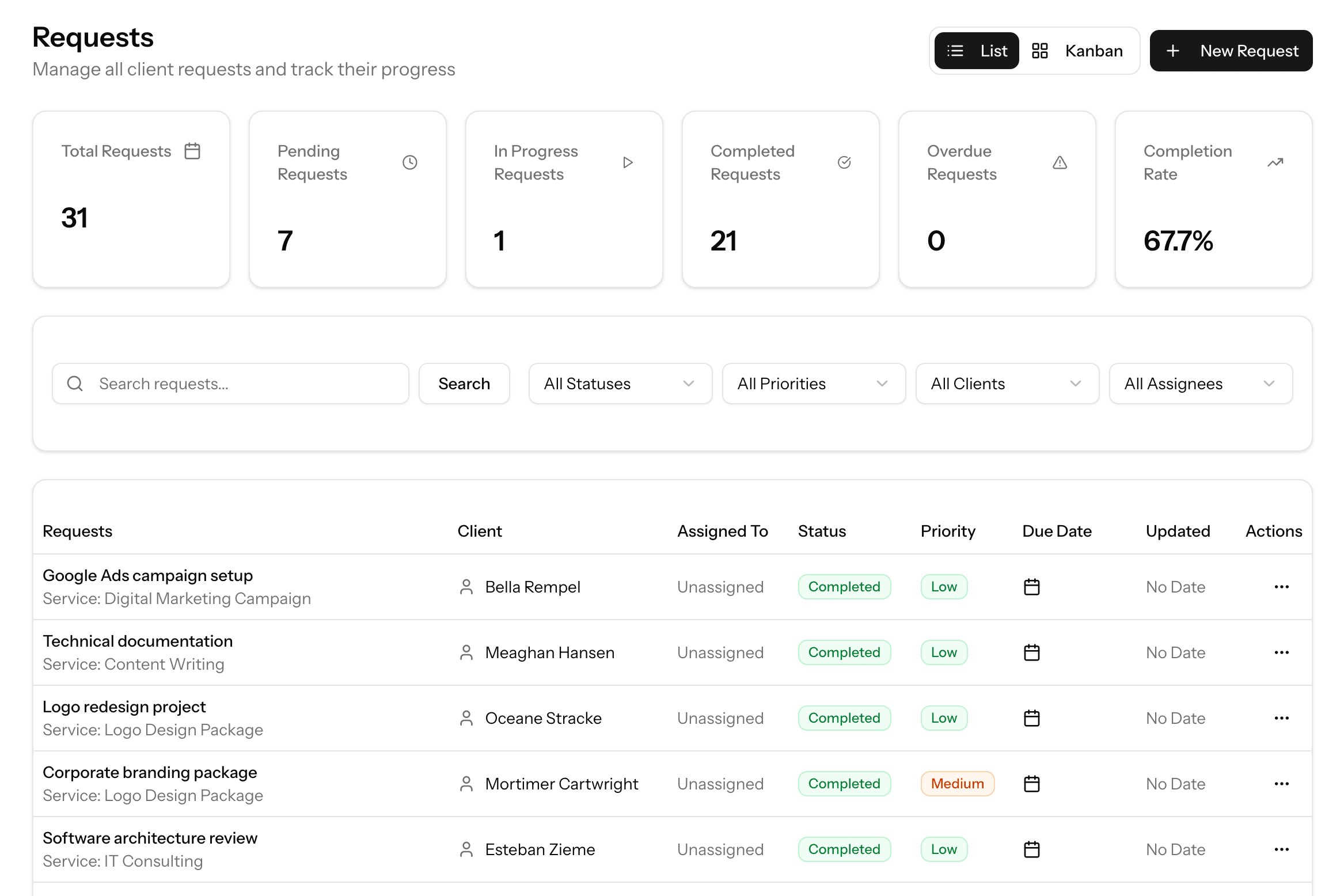Click the play icon on In Progress Requests card
Screen dimensions: 1344x896
[627, 162]
